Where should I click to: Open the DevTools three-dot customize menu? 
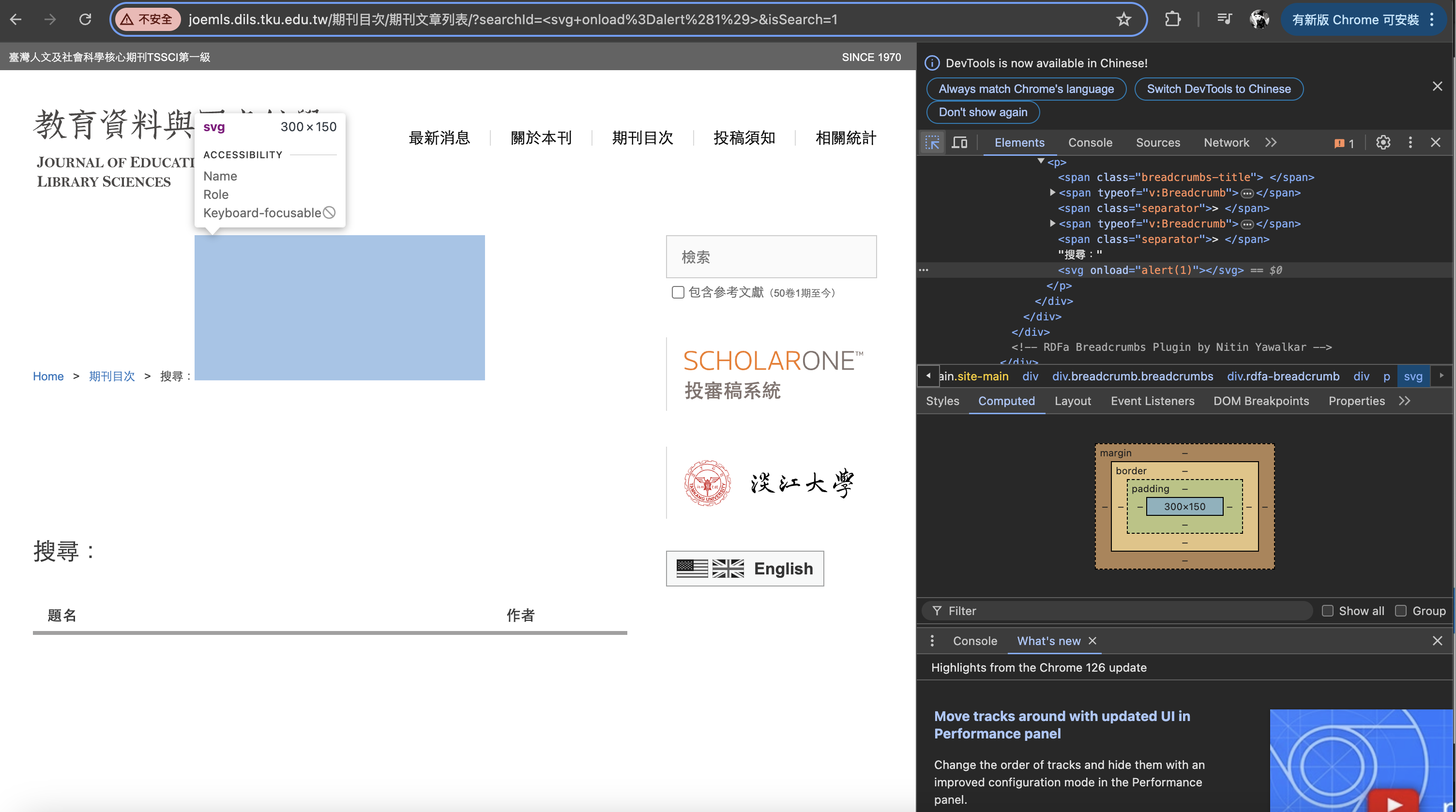point(1410,142)
